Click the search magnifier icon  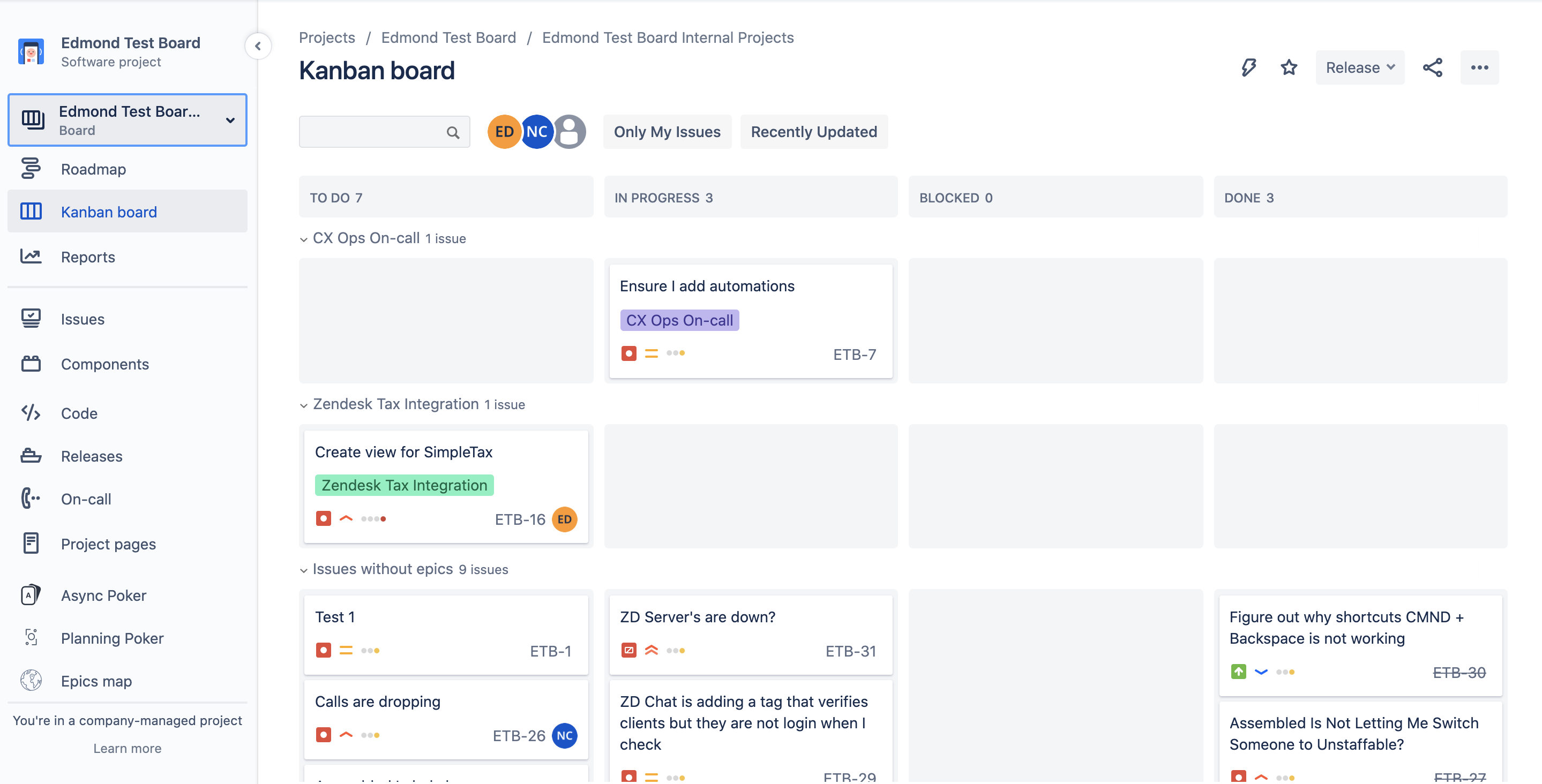tap(453, 132)
